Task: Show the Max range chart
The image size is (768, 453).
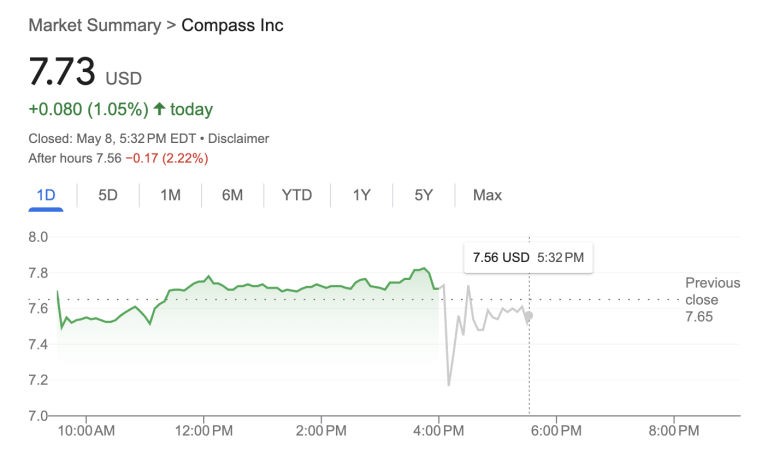Action: pyautogui.click(x=487, y=195)
